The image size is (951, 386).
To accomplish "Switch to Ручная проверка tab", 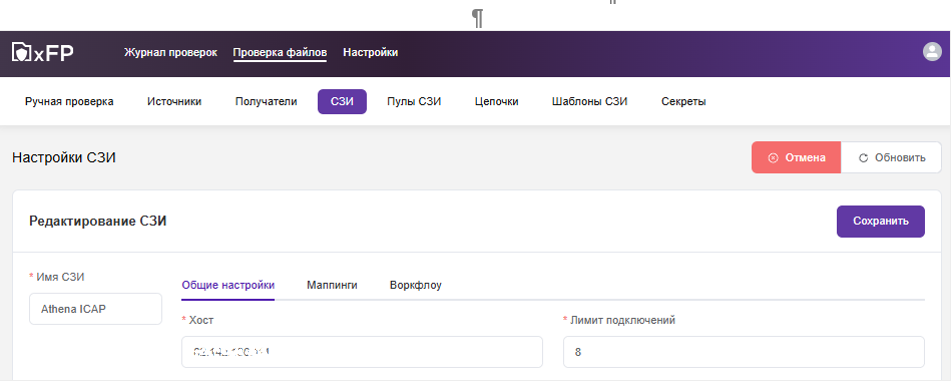I will point(69,102).
